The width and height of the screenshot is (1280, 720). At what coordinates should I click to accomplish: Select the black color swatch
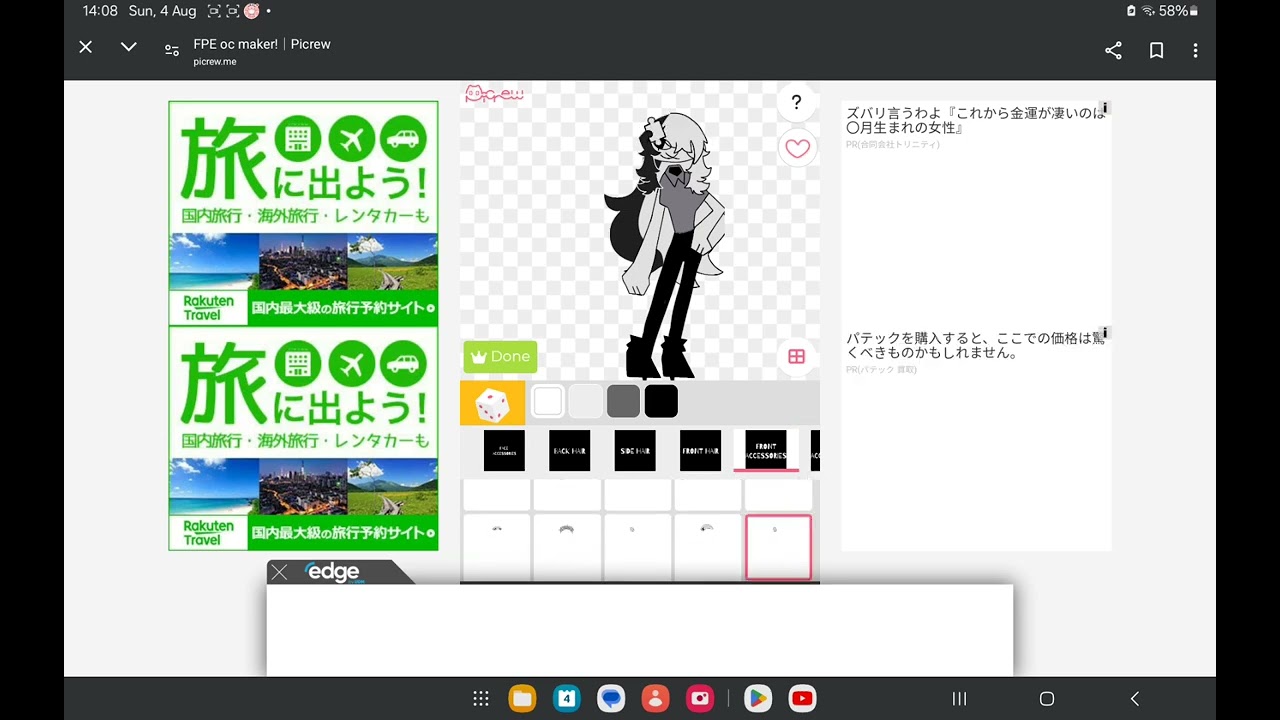(x=661, y=402)
